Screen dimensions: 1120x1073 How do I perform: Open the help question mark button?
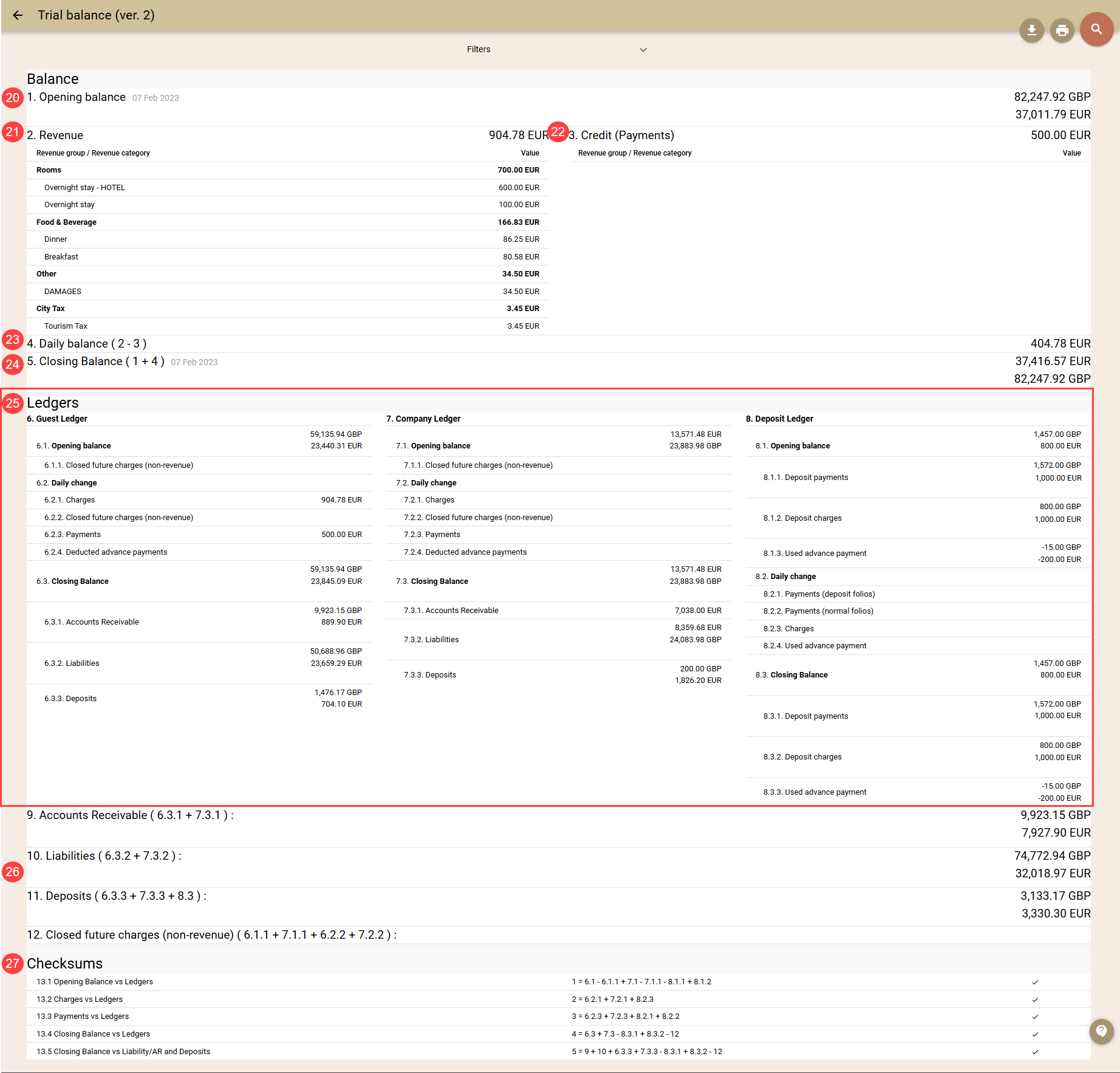tap(1101, 1031)
